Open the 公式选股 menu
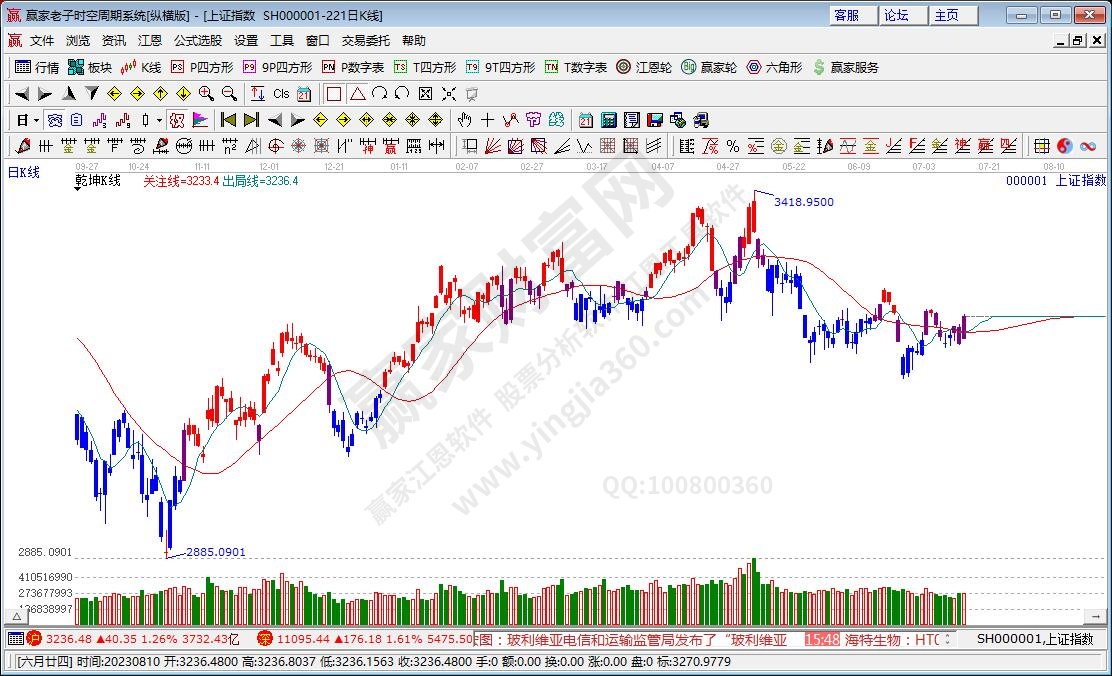Screen dimensions: 1112x676 pos(198,41)
